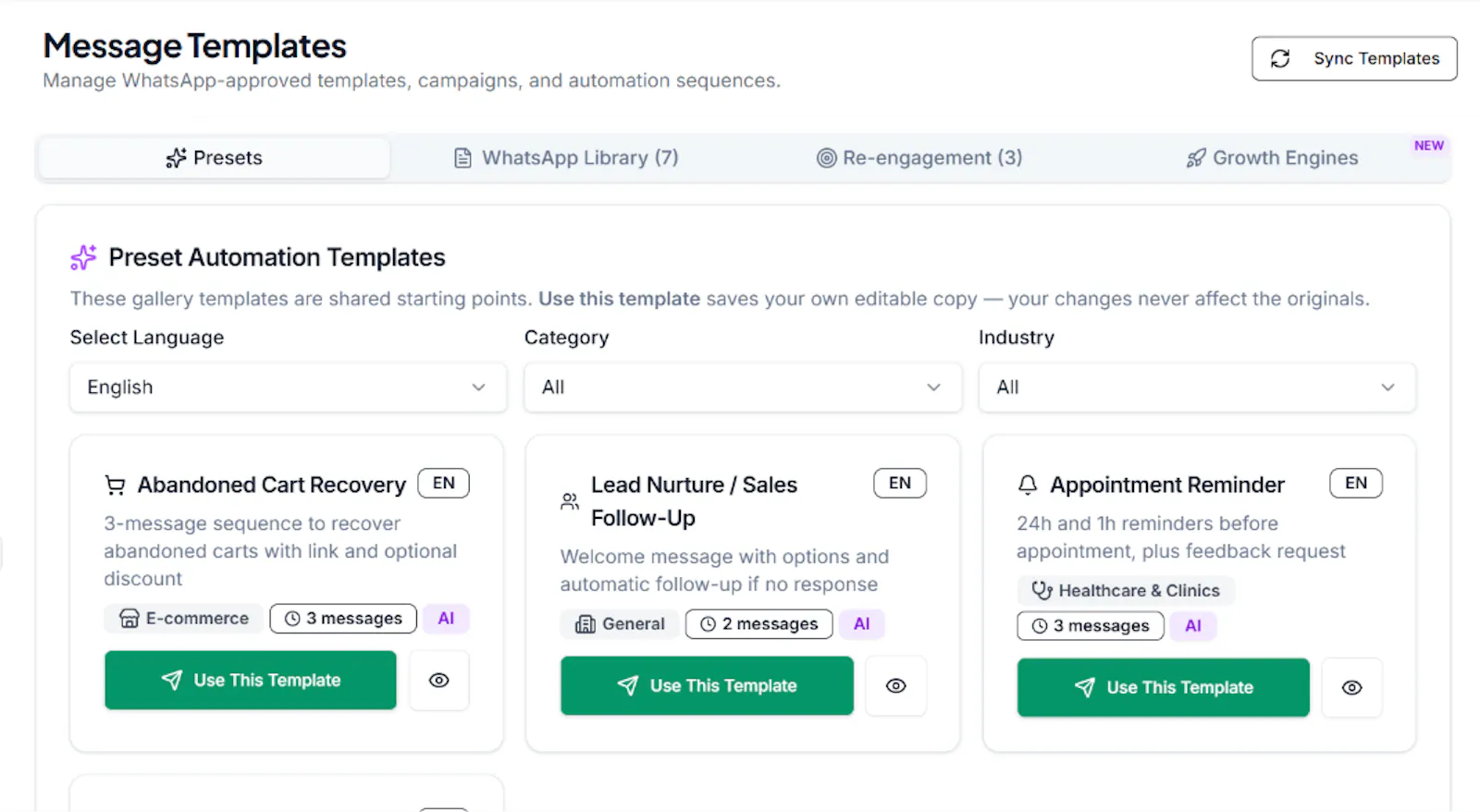Click the Lead Nurture / Sales Follow-Up title
Screen dimensions: 1480x812
pos(694,501)
